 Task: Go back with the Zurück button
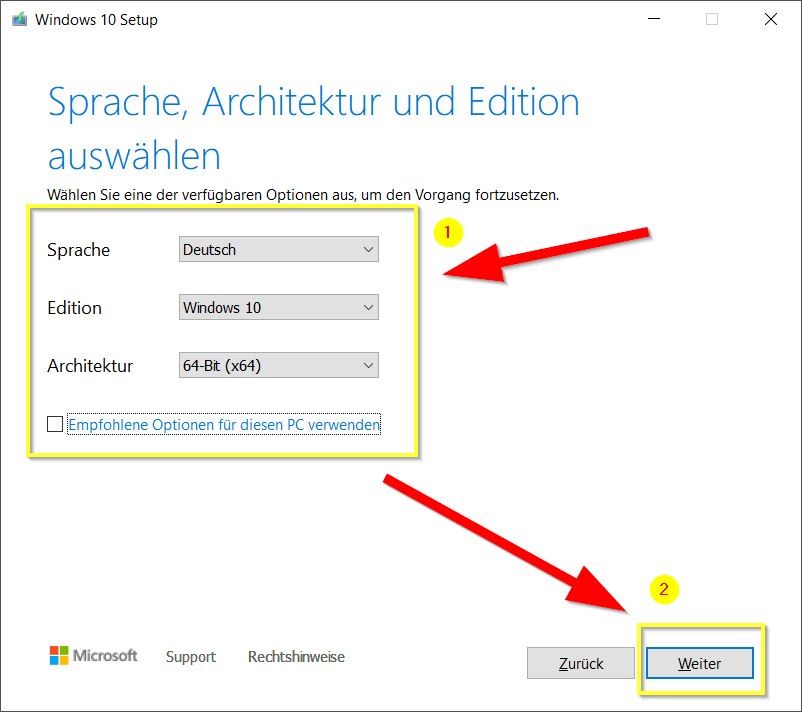(x=580, y=663)
